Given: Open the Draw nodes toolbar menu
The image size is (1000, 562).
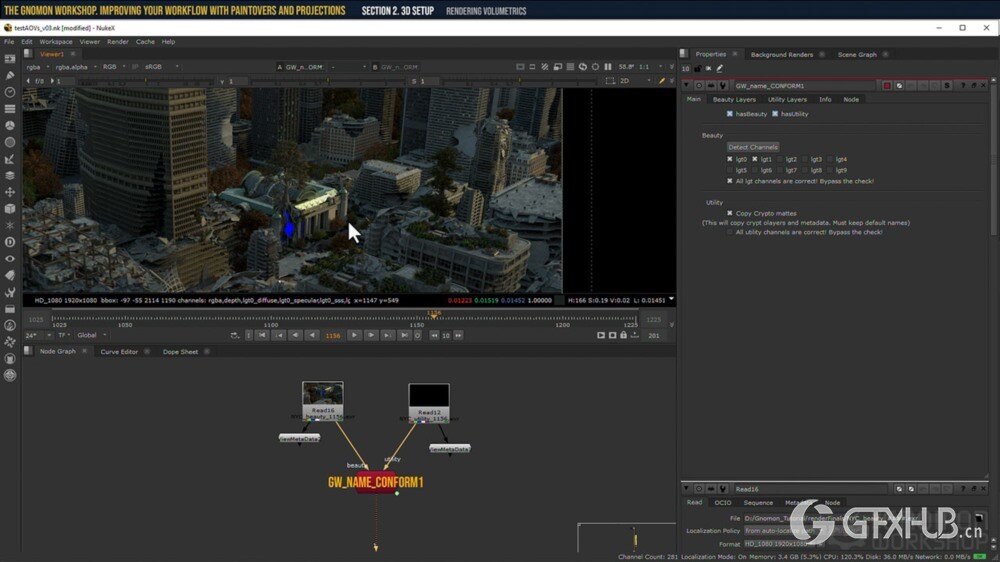Looking at the screenshot, I should click(x=10, y=75).
